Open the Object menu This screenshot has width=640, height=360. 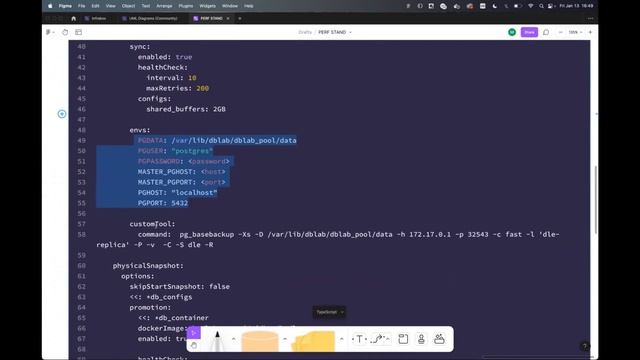[x=128, y=6]
